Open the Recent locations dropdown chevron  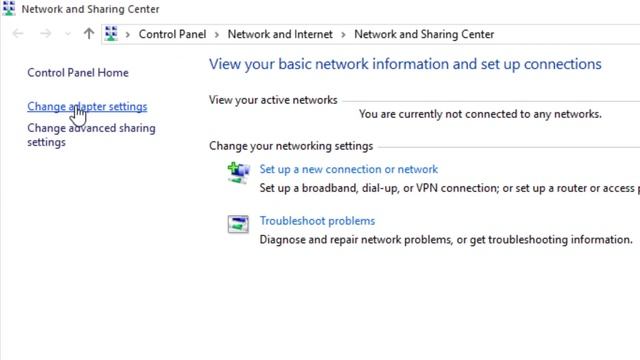coord(68,34)
